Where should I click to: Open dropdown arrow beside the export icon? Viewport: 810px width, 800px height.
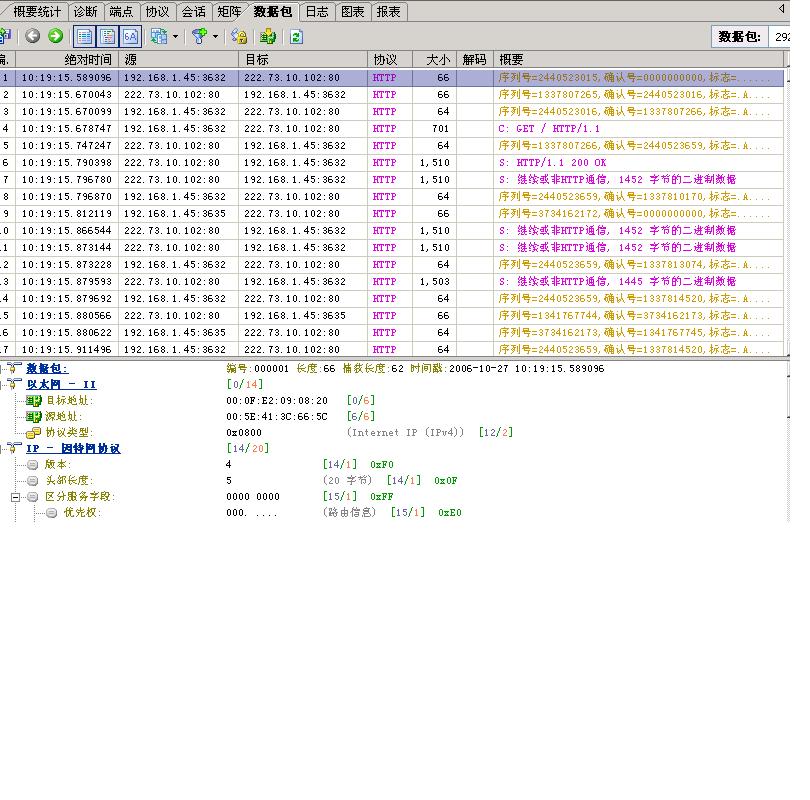coord(175,37)
